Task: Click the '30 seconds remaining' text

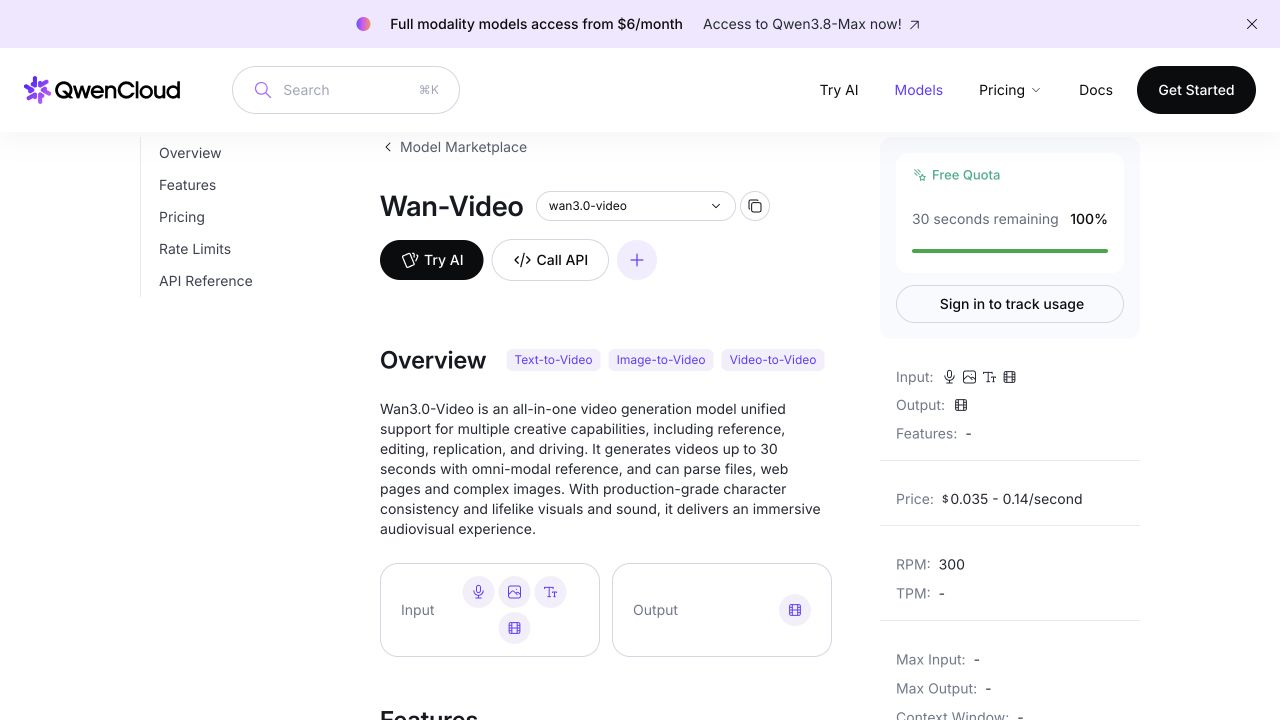Action: (985, 219)
